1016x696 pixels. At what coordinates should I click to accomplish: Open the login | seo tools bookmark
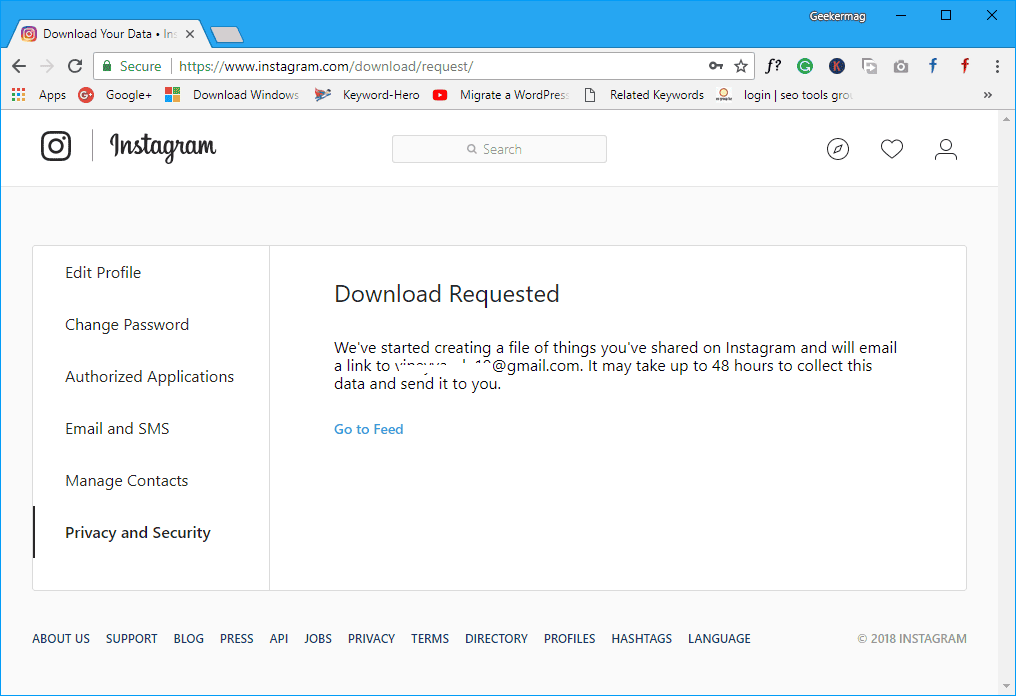click(x=785, y=95)
